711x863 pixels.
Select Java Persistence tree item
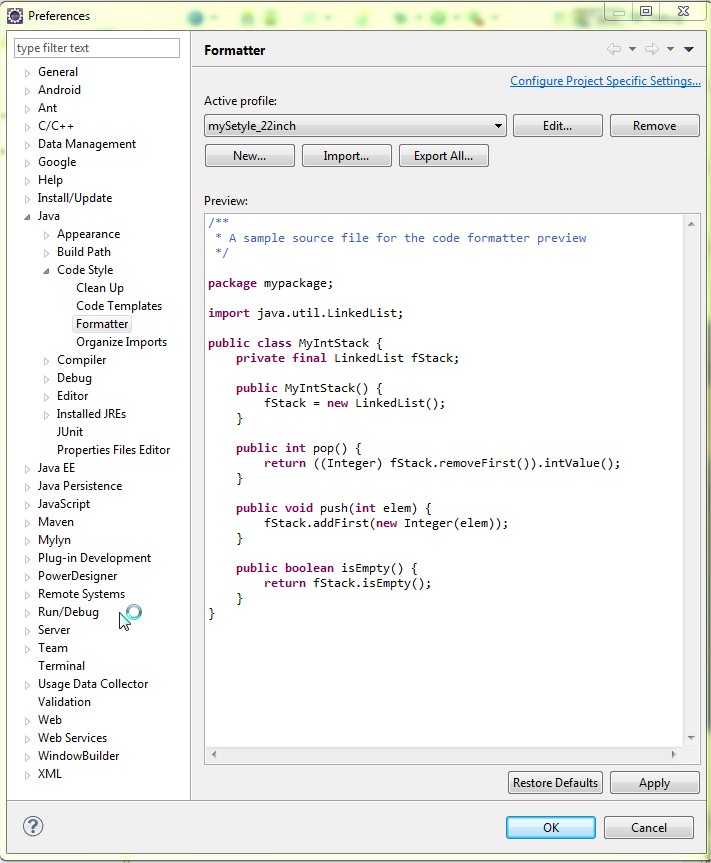79,486
